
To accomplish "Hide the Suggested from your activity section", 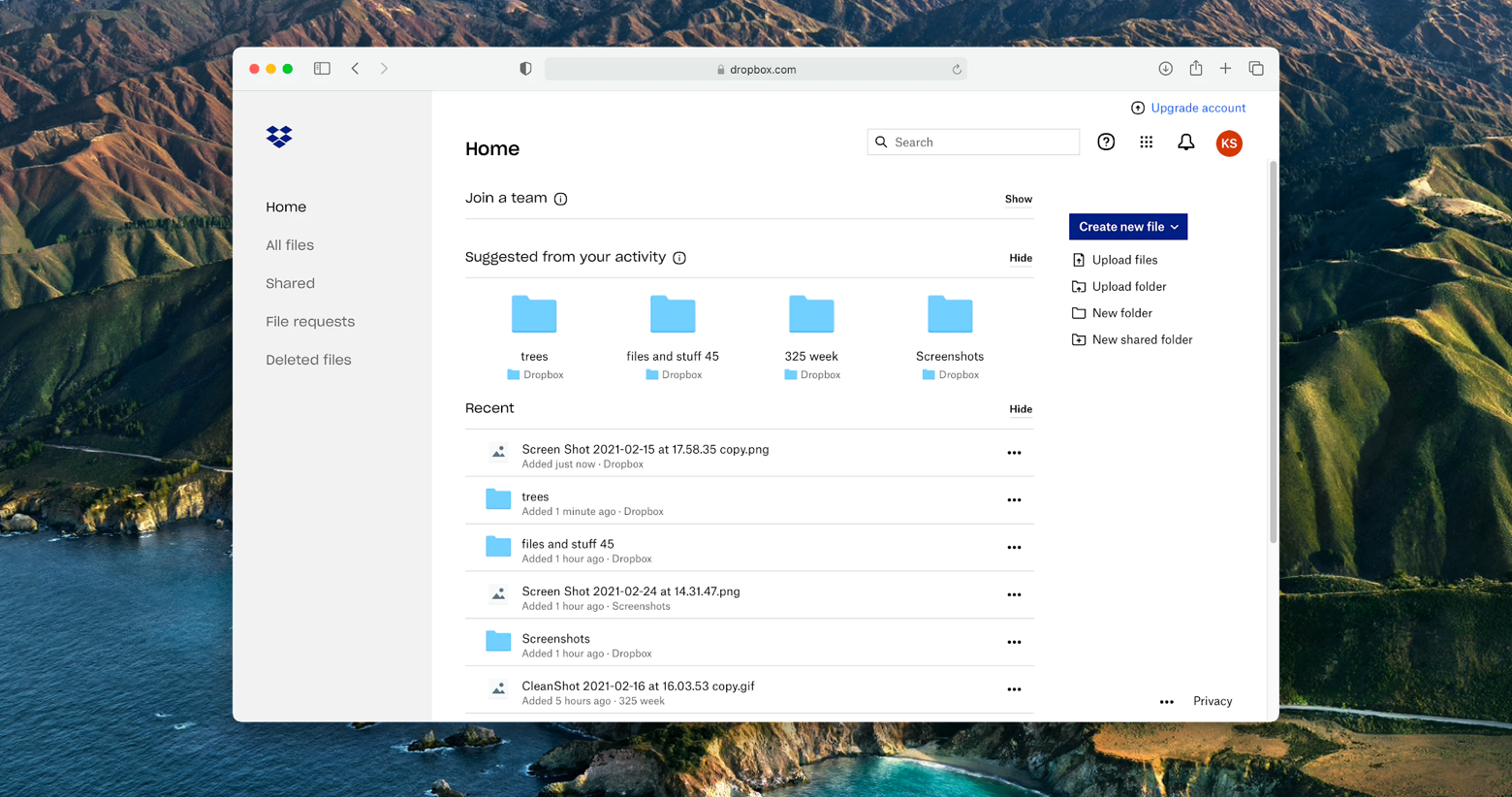I will 1020,258.
